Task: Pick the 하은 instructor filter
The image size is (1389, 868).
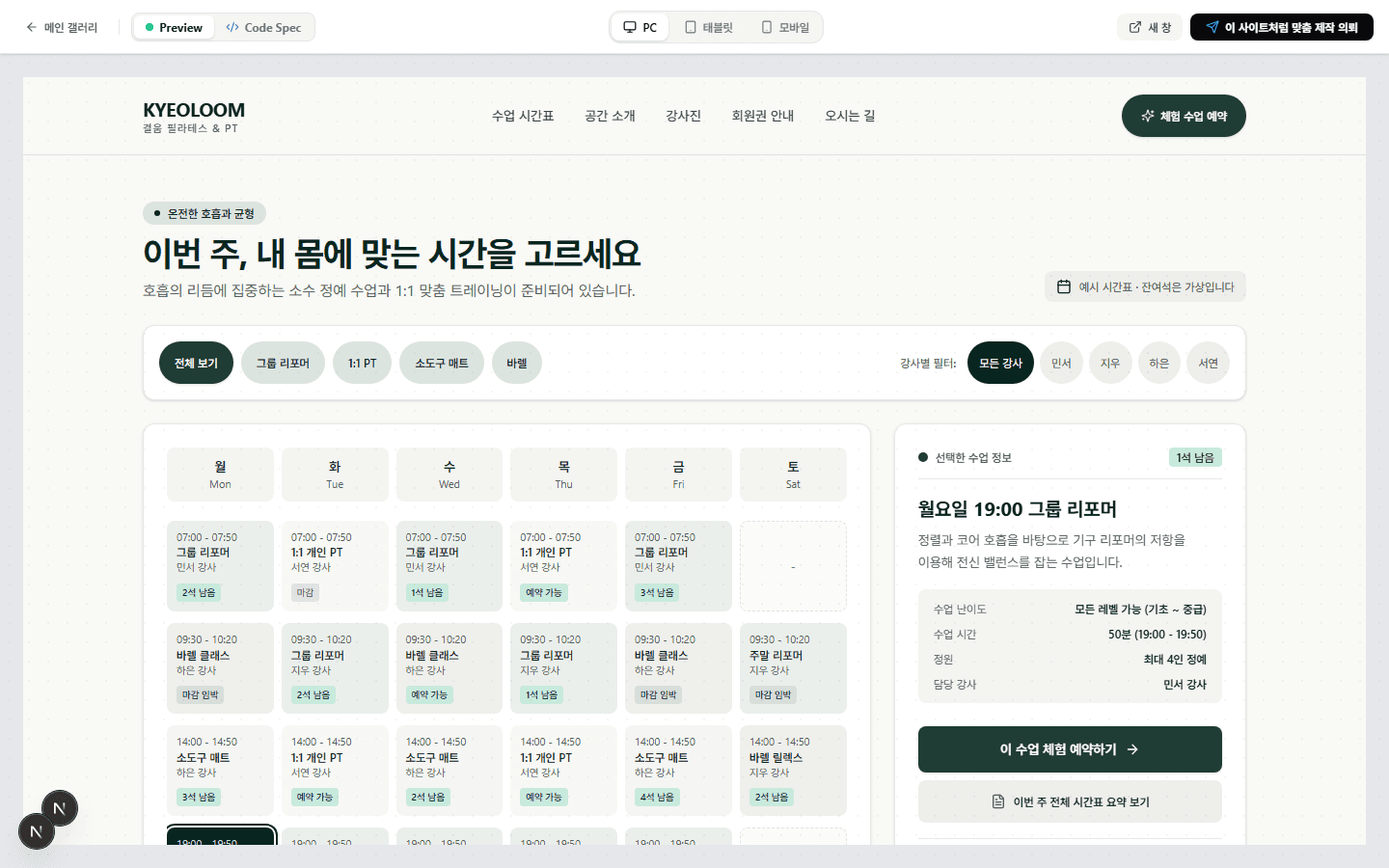Action: point(1158,363)
